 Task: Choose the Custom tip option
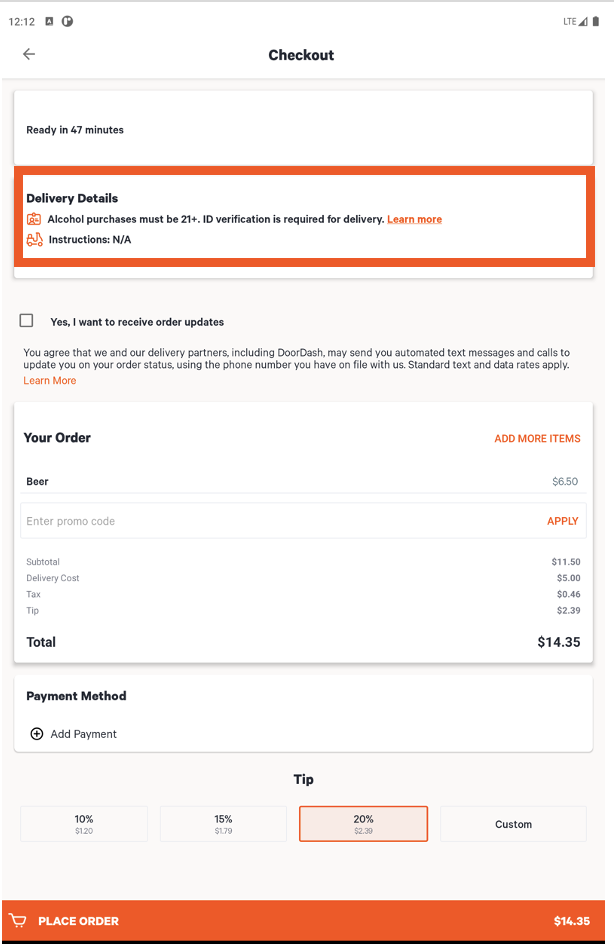513,824
